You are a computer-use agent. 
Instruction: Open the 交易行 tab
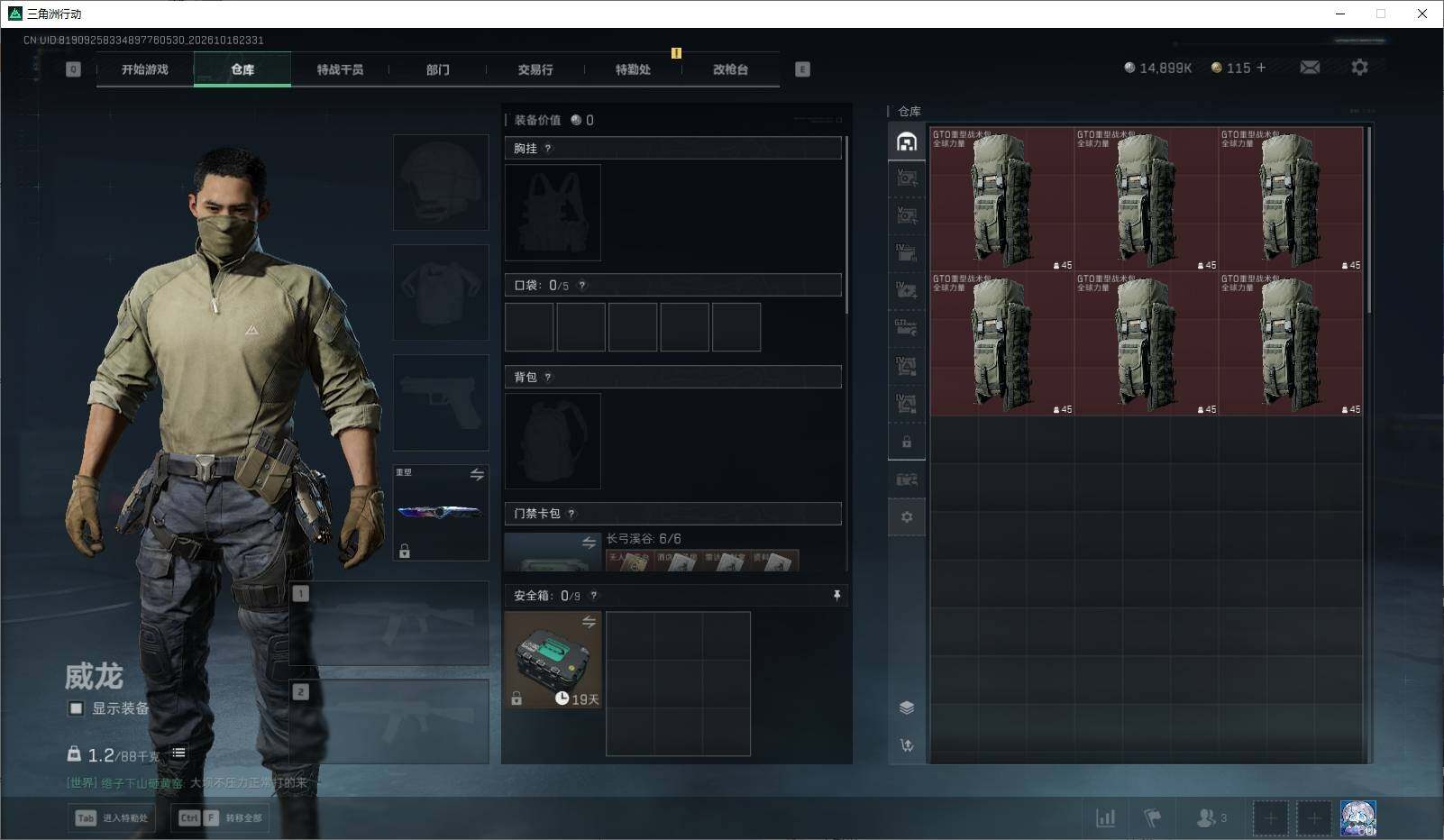(x=535, y=69)
